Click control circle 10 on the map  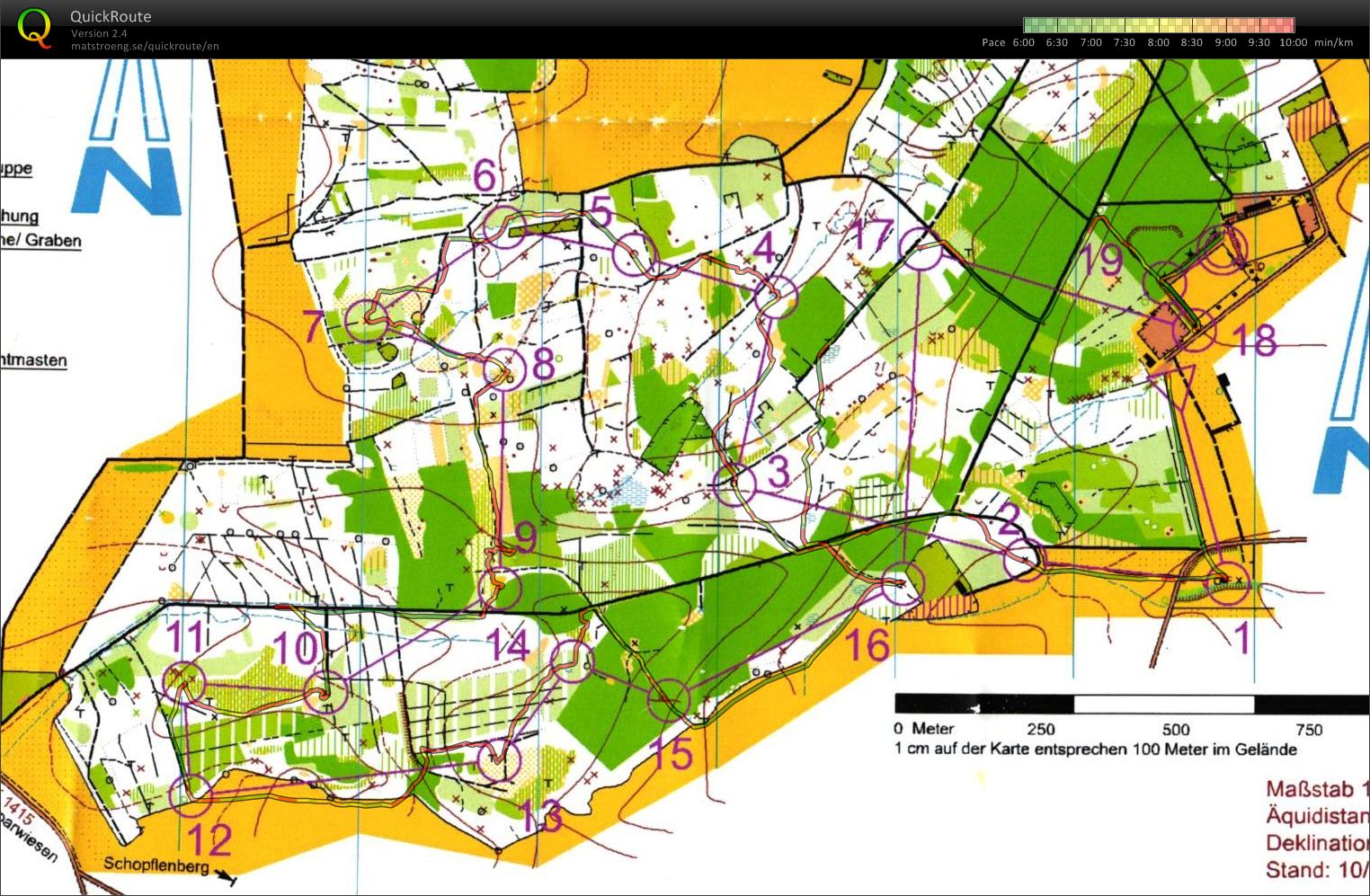click(x=325, y=692)
